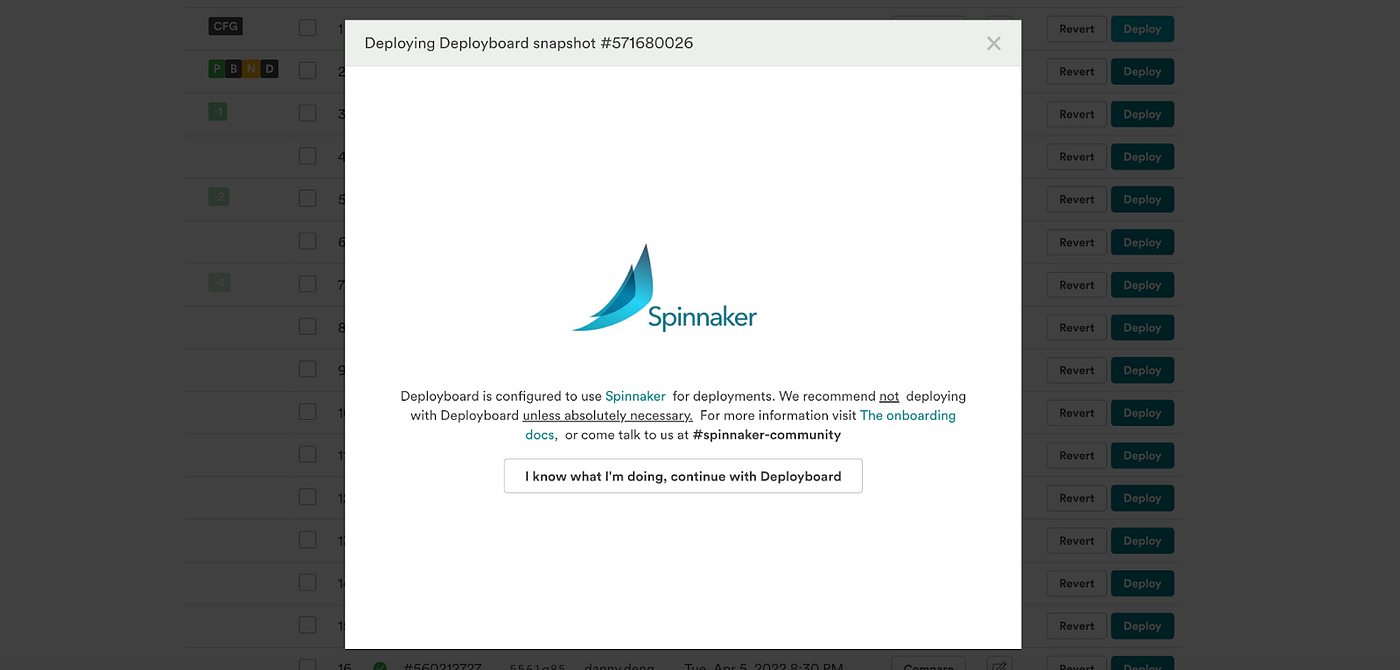The image size is (1400, 670).
Task: Revert the row 2 snapshot
Action: (1077, 71)
